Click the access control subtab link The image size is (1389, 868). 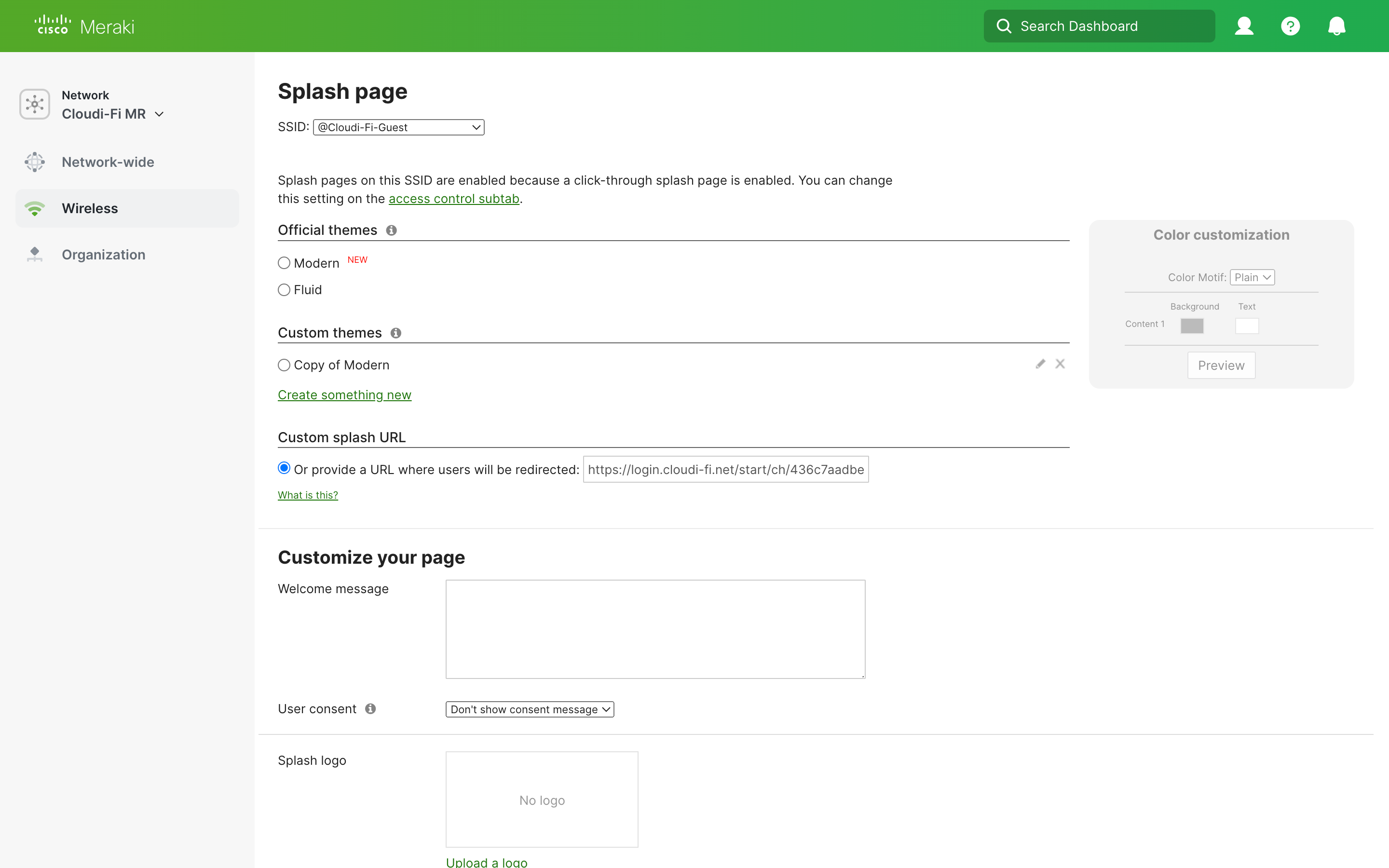coord(453,199)
